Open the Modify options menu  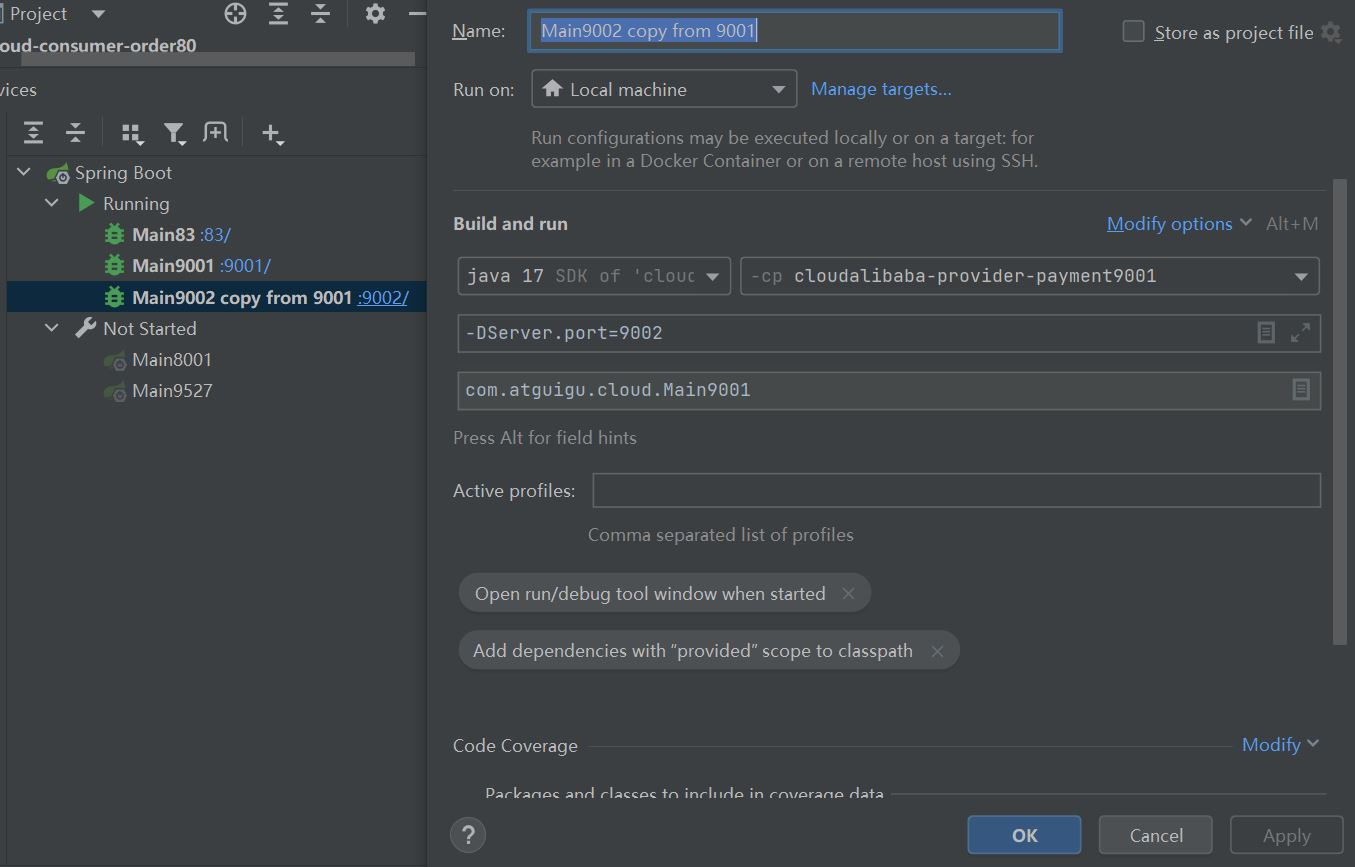click(1178, 224)
